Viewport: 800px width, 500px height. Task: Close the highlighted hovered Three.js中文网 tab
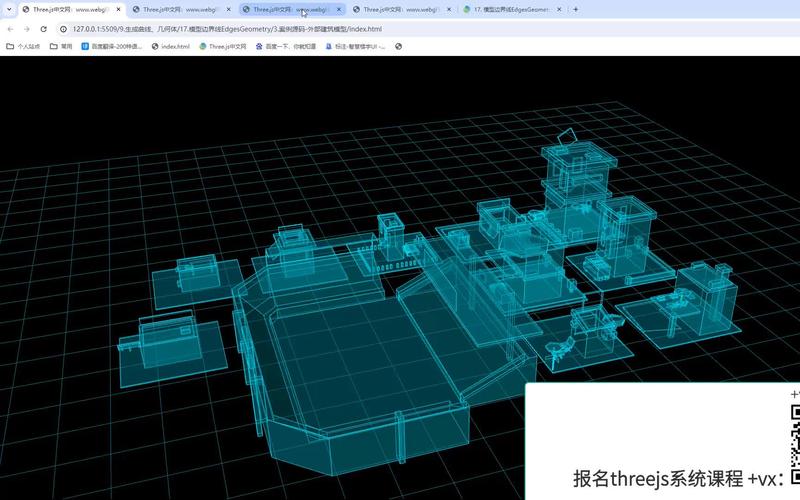click(339, 9)
